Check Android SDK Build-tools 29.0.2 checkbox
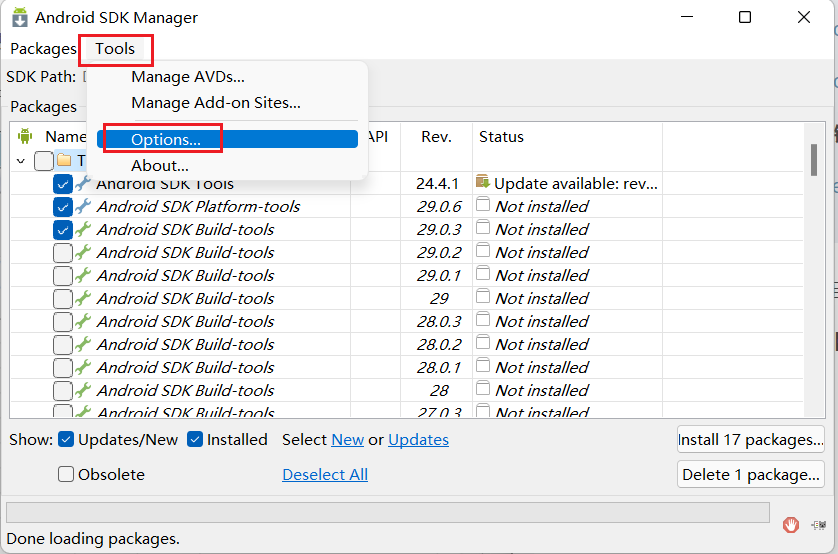Screen dimensions: 838x554 63,253
